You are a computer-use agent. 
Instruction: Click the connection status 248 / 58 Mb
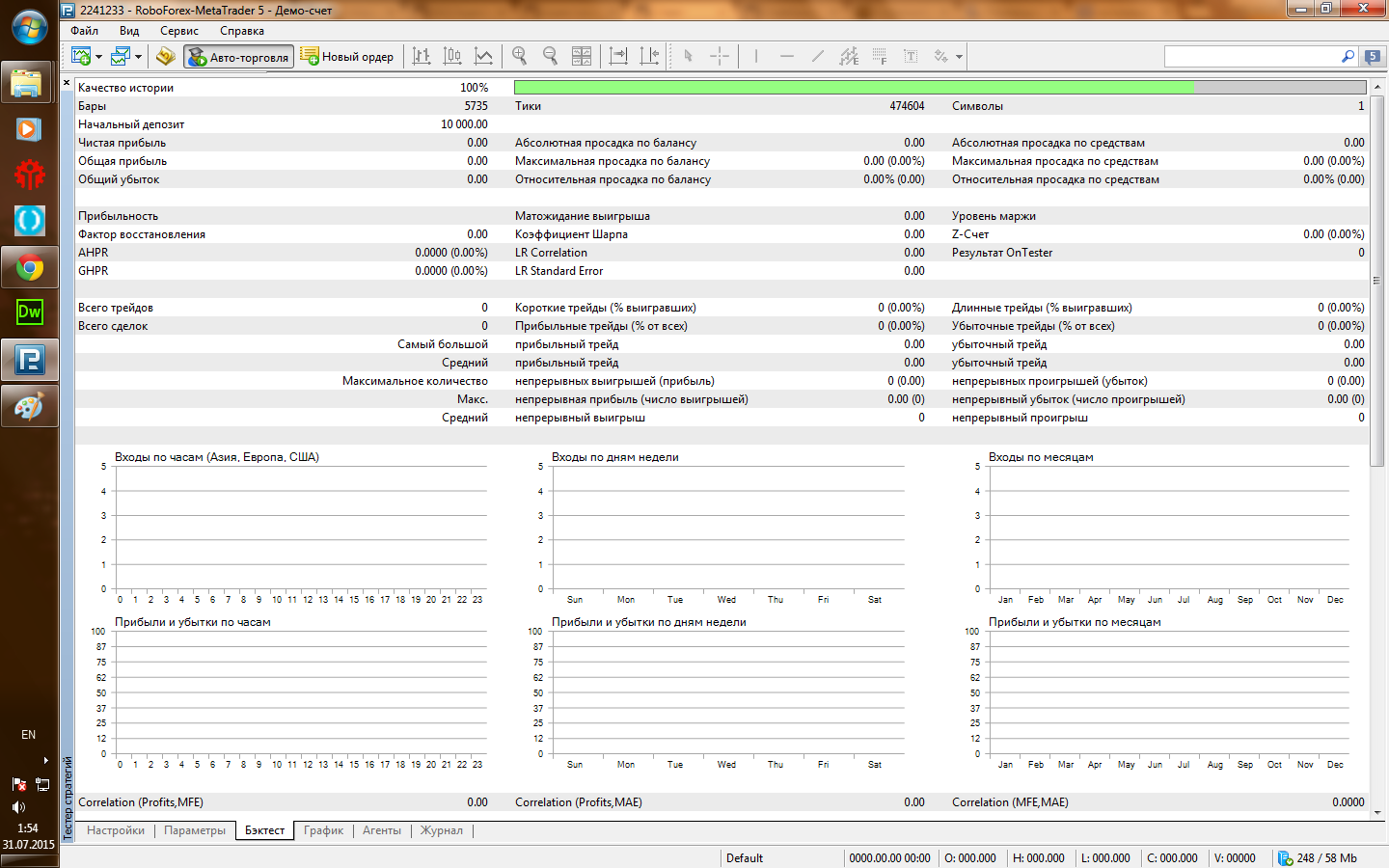click(1318, 858)
